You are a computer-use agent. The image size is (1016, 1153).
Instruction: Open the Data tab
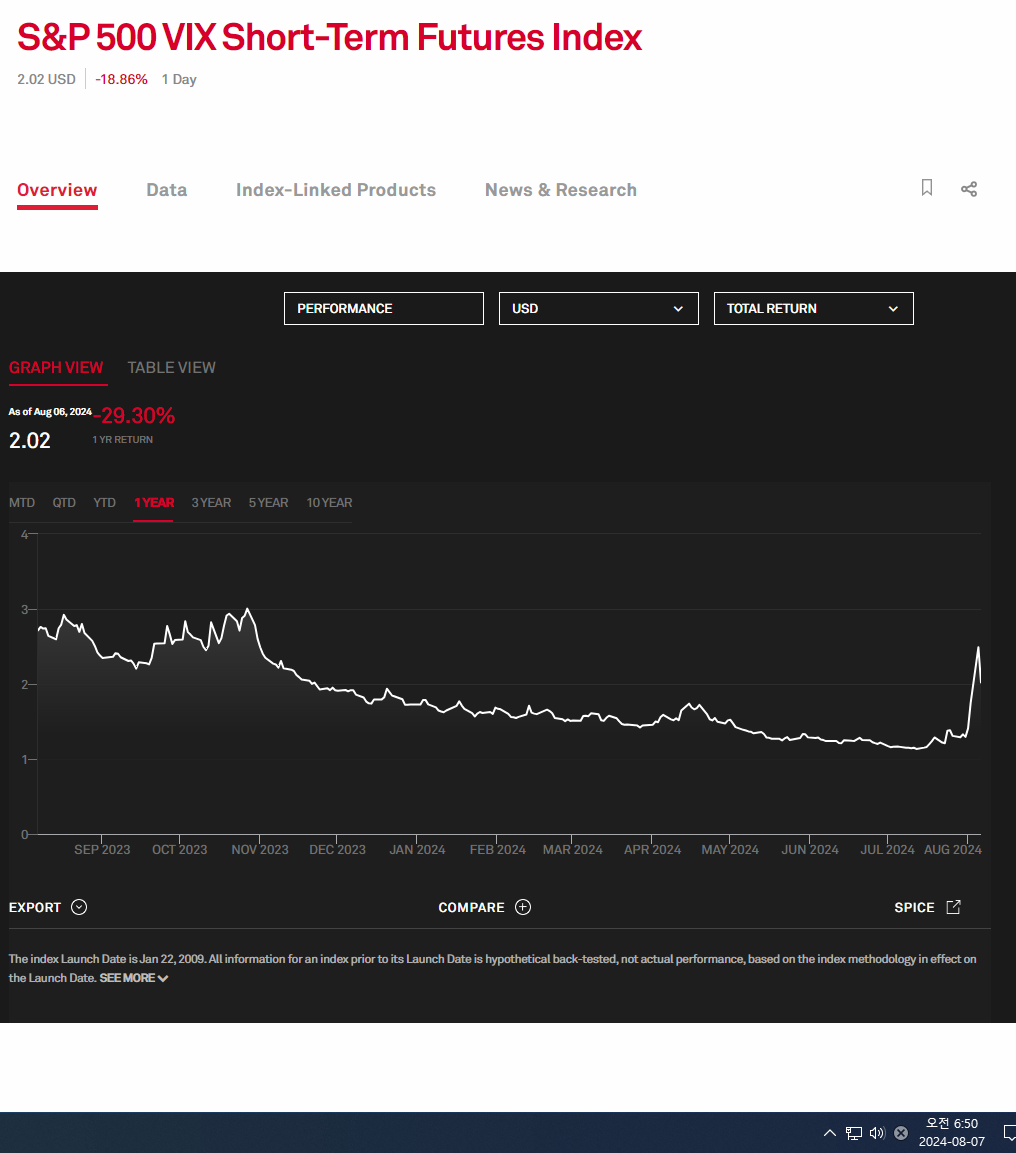[167, 190]
